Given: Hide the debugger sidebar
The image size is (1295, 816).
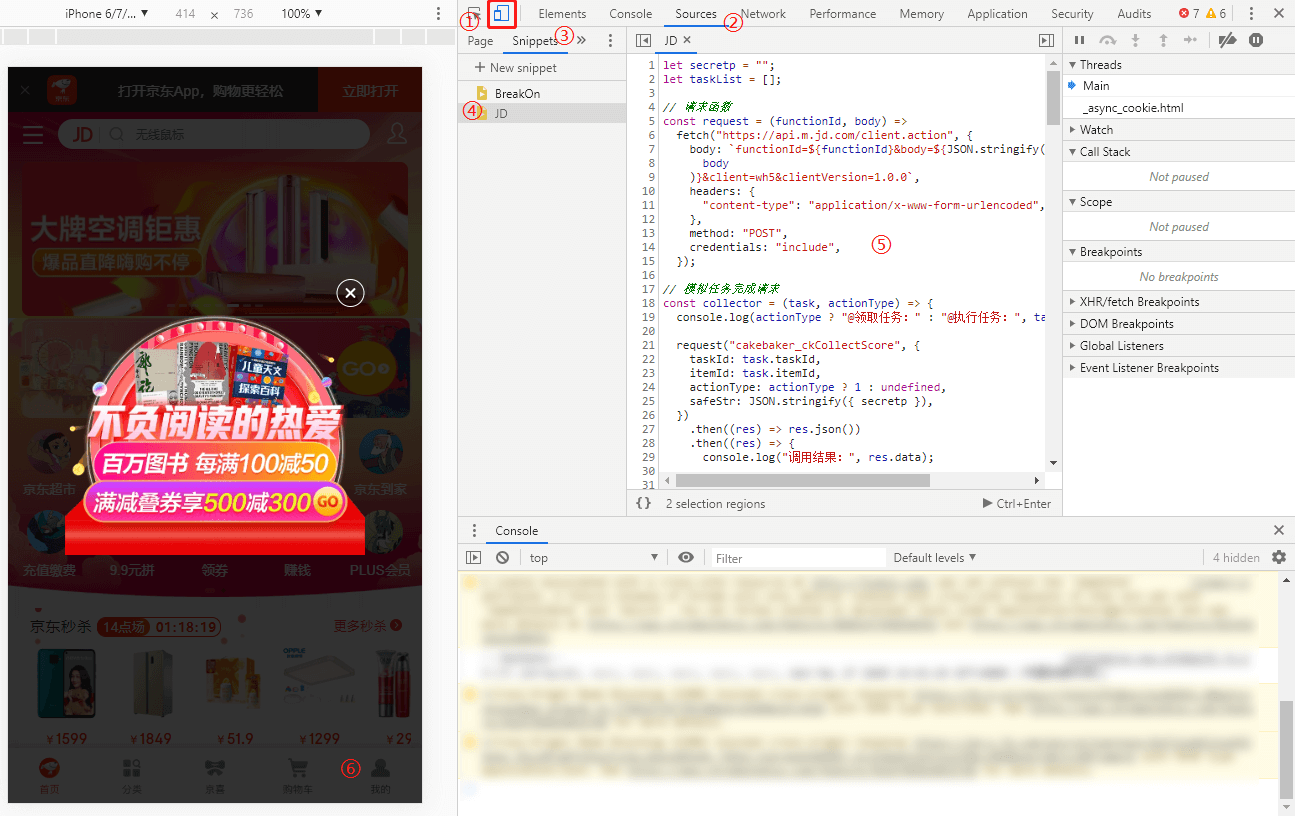Looking at the screenshot, I should click(1046, 41).
